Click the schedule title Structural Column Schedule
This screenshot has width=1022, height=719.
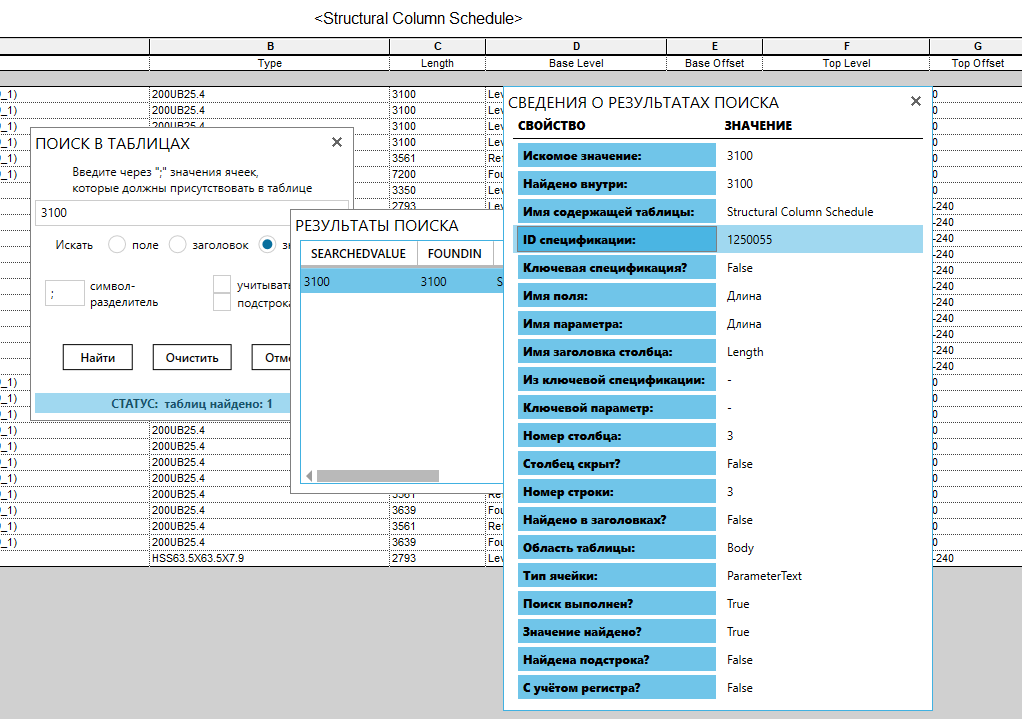(418, 18)
